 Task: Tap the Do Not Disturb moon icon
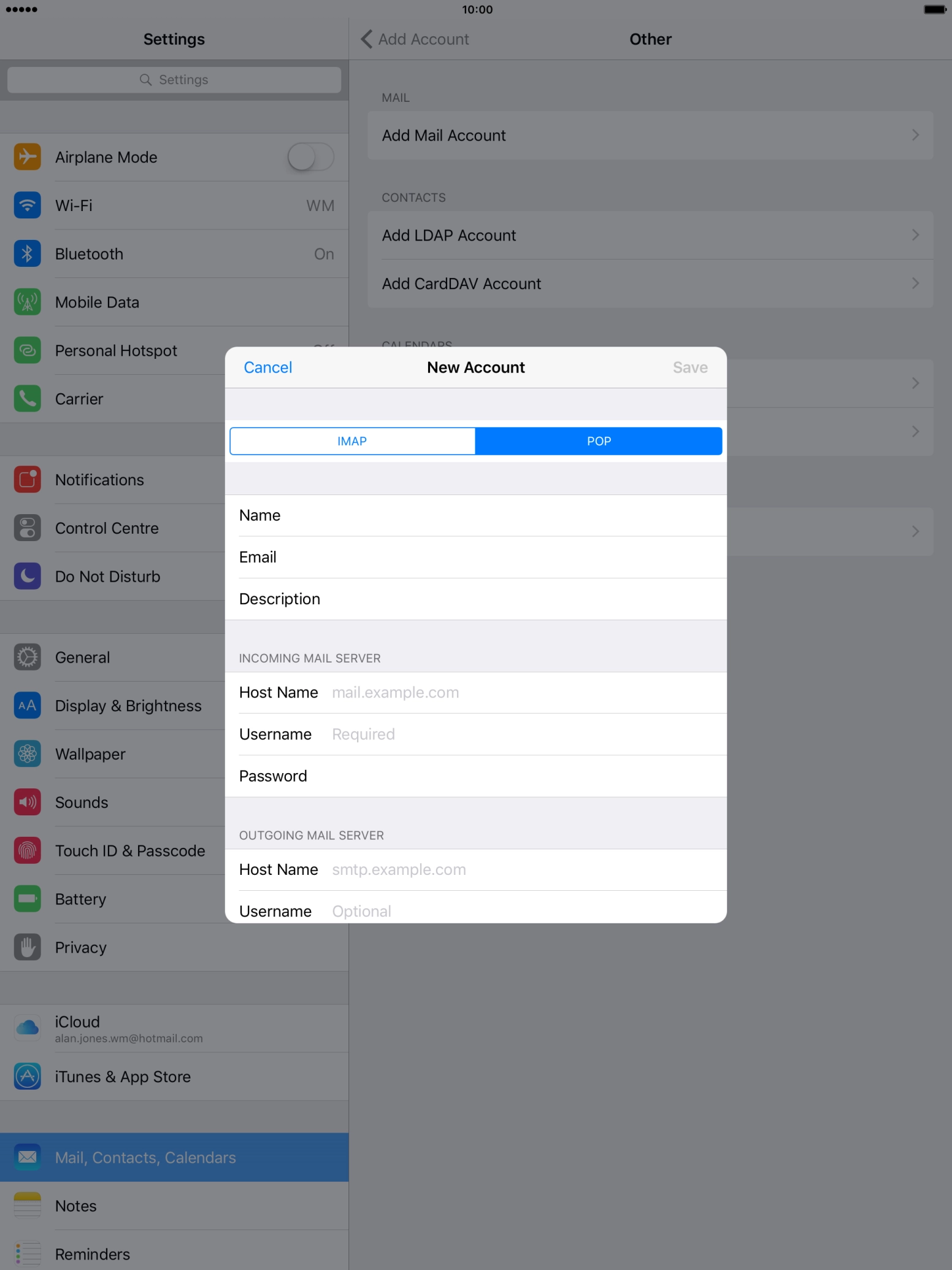(28, 577)
